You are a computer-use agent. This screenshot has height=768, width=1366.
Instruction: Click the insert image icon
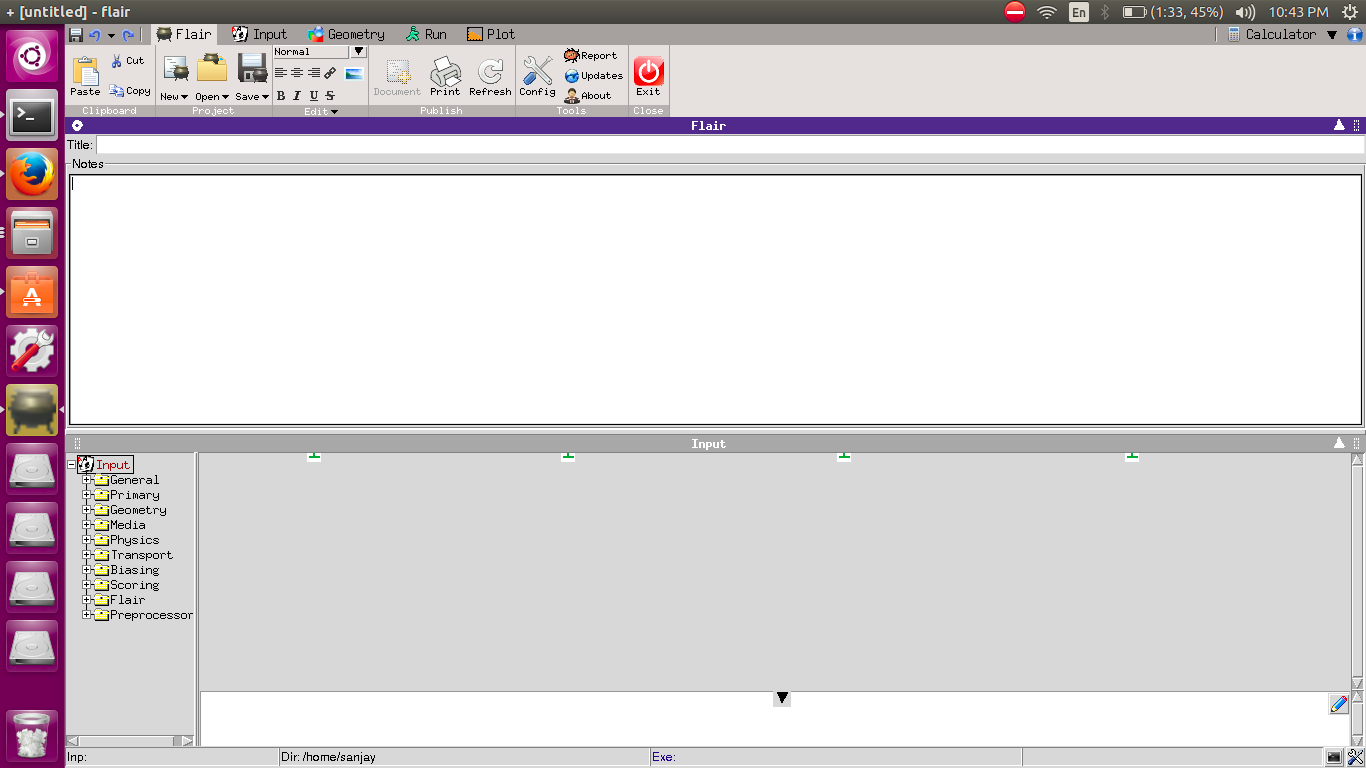[x=353, y=74]
